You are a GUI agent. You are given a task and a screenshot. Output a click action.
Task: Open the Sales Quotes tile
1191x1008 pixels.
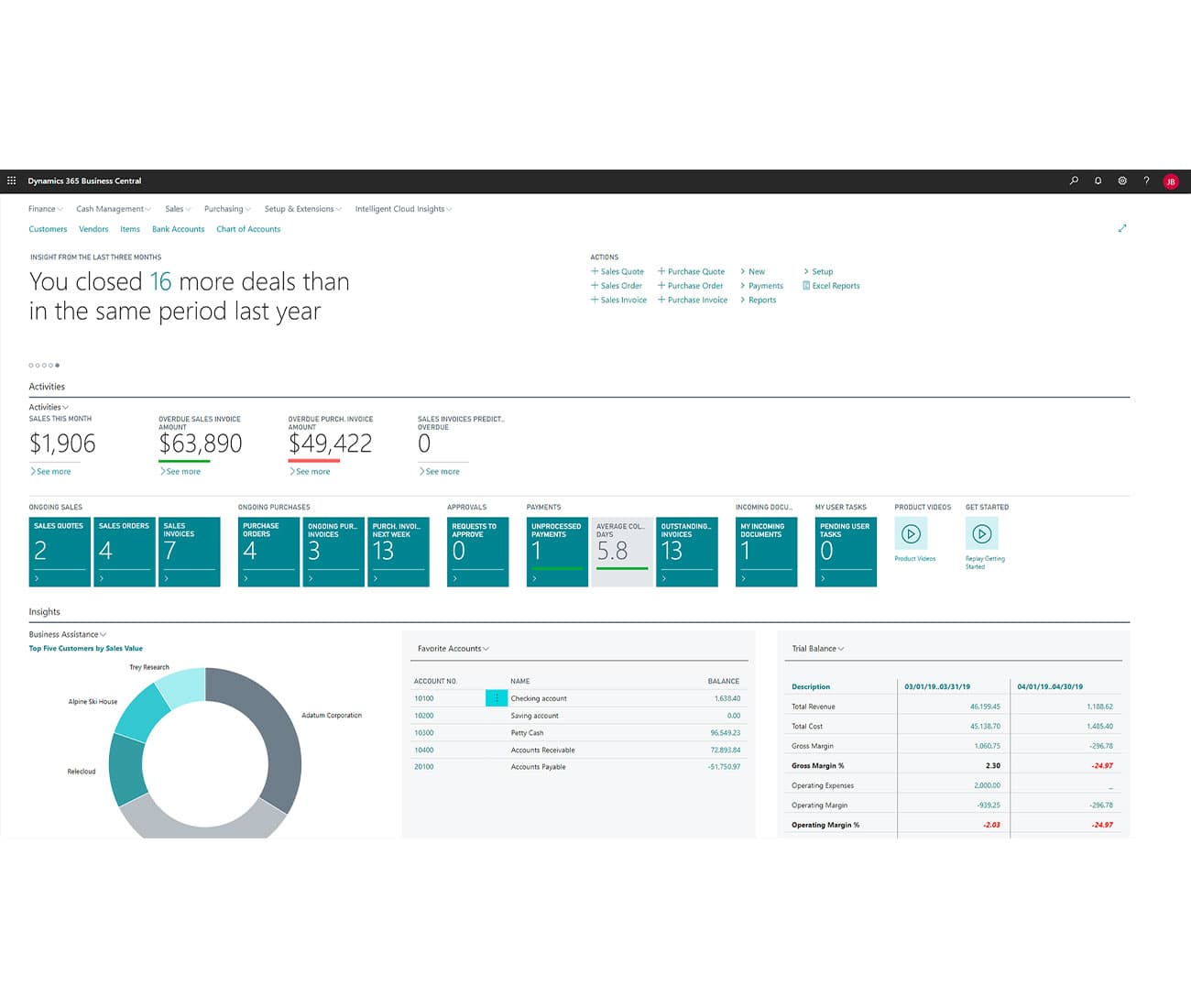point(60,552)
